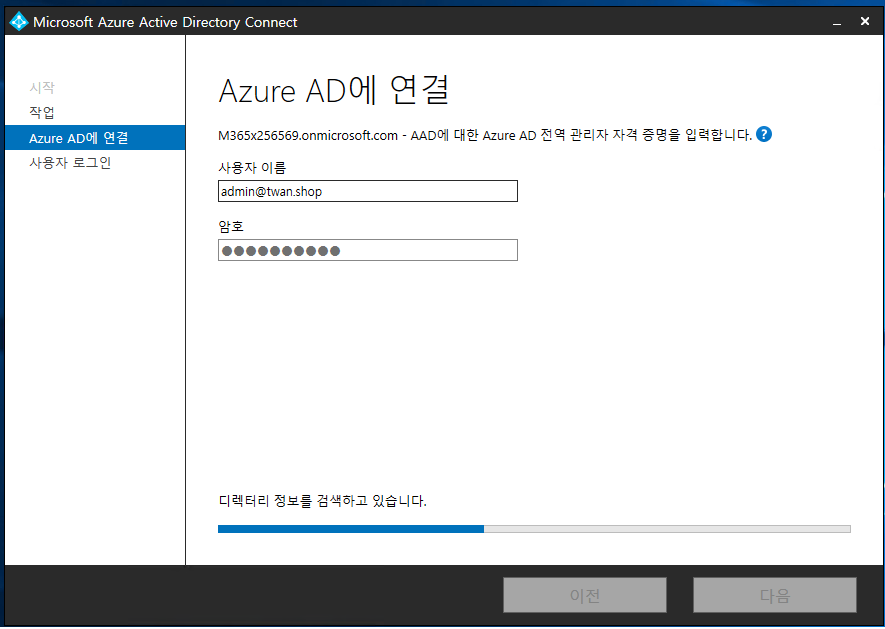Go to 사용자 로그인 sidebar step
The image size is (885, 629).
(70, 163)
